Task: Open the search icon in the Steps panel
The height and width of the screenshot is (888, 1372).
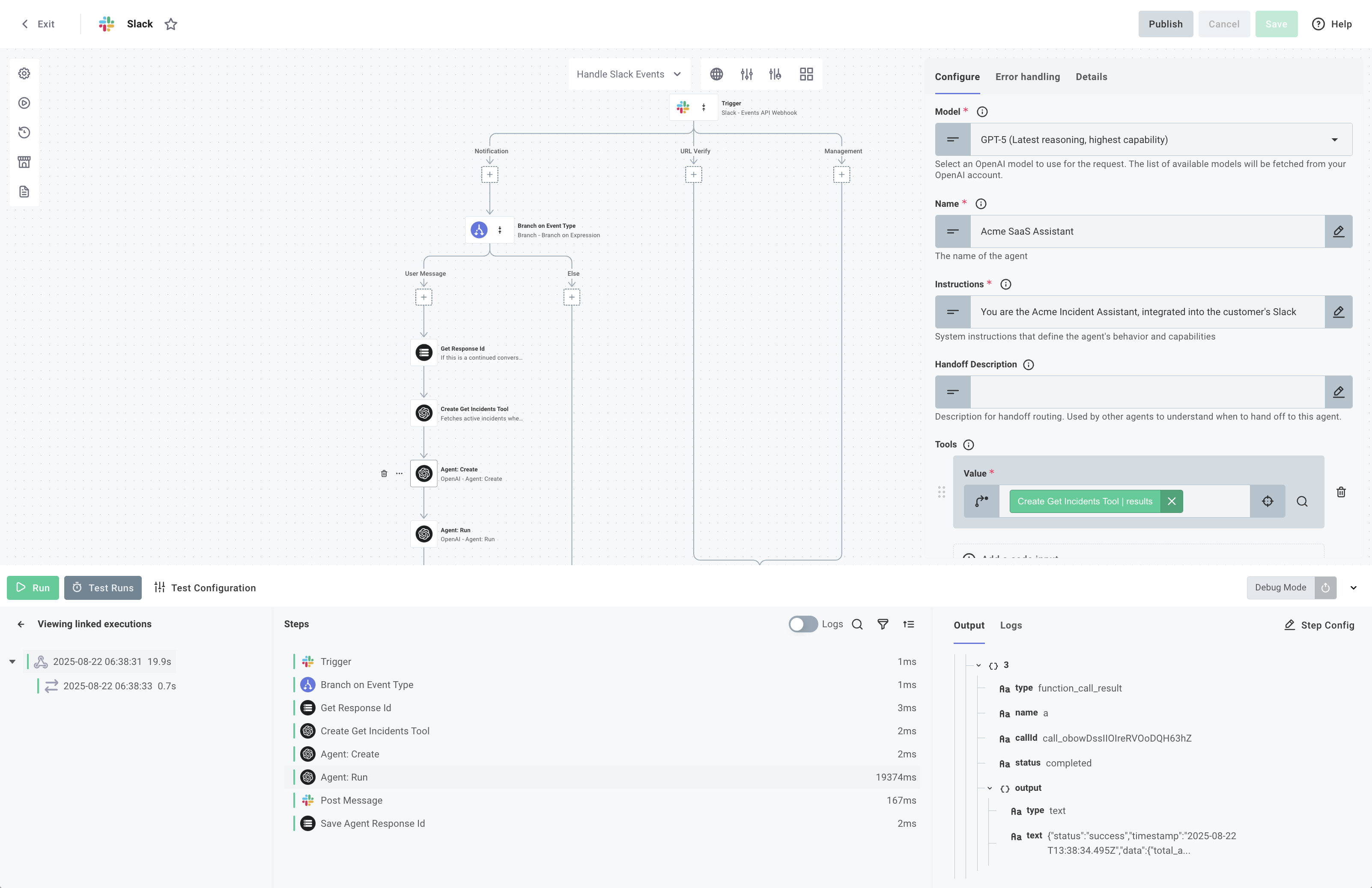Action: pos(857,624)
